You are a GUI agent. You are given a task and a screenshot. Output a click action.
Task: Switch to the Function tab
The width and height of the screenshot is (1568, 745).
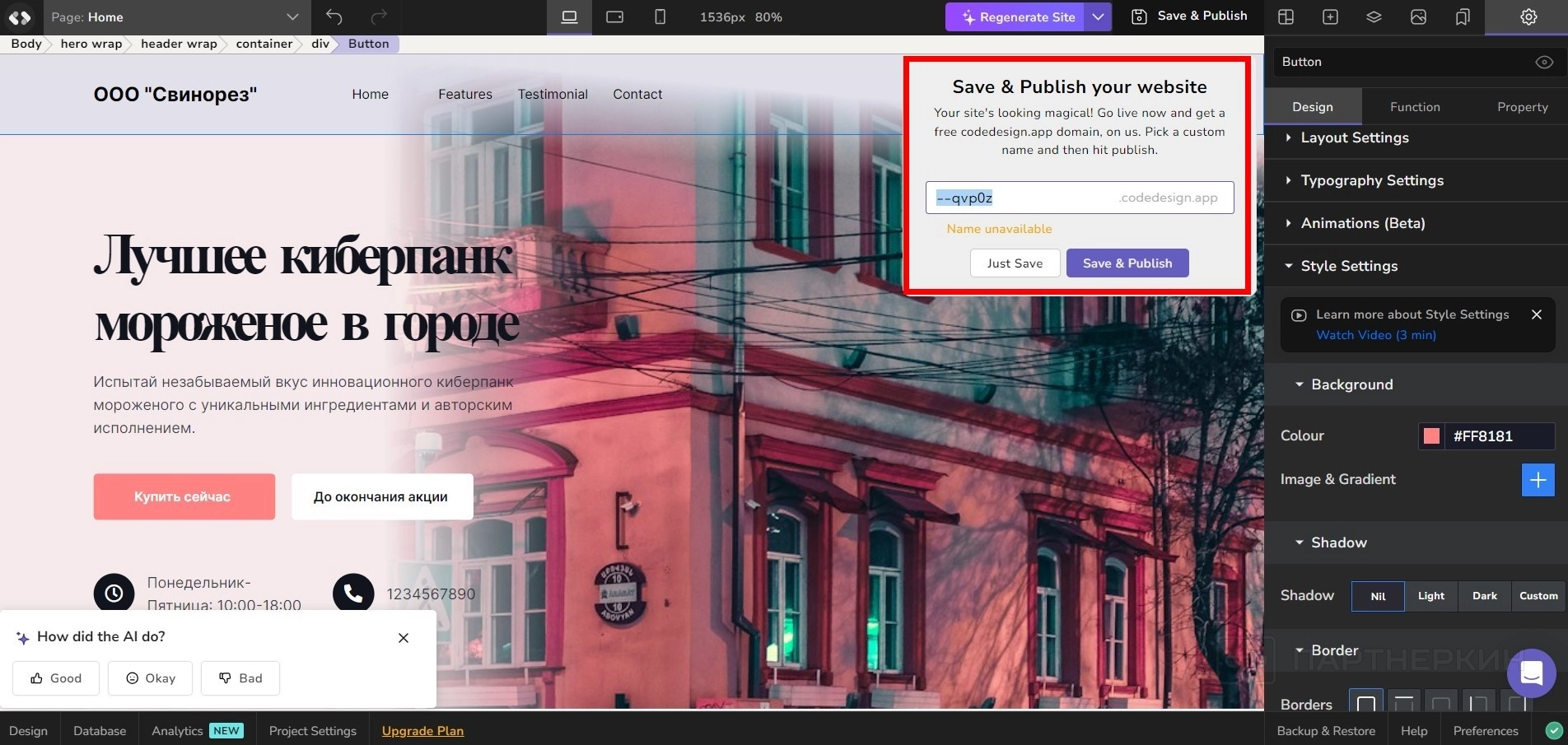coord(1415,107)
